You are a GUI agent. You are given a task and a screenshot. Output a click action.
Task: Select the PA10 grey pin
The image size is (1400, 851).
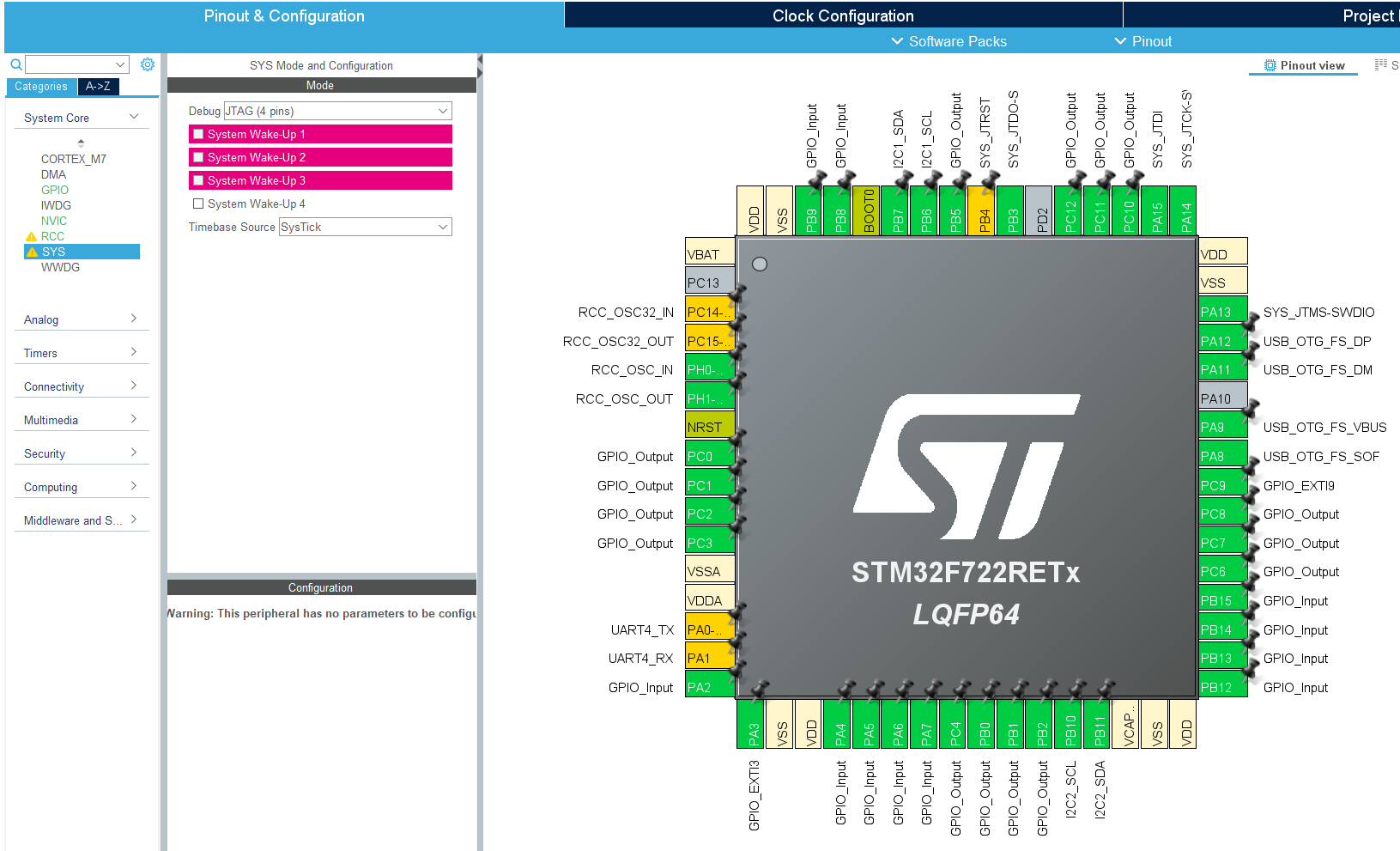(1223, 398)
